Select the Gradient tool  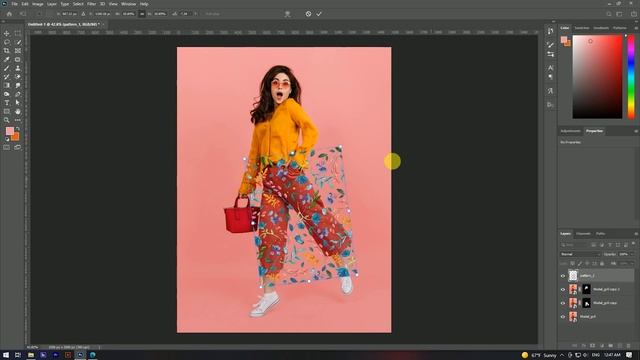[x=7, y=85]
